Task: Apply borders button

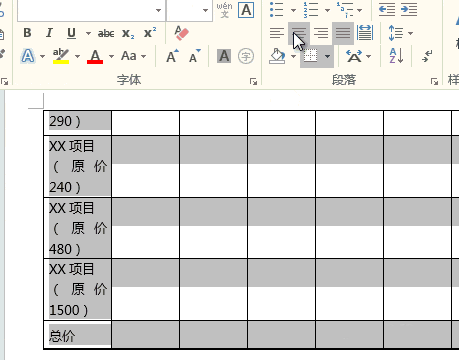Action: click(310, 56)
